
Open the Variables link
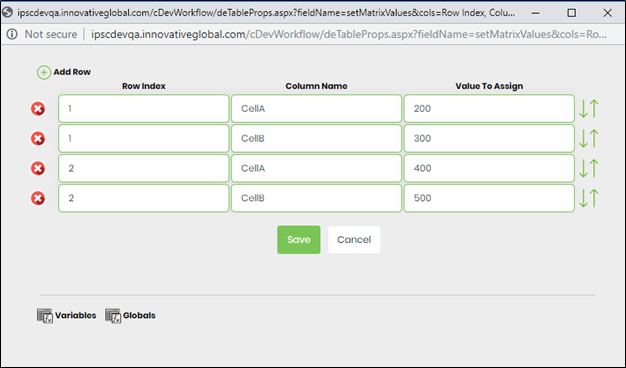75,315
